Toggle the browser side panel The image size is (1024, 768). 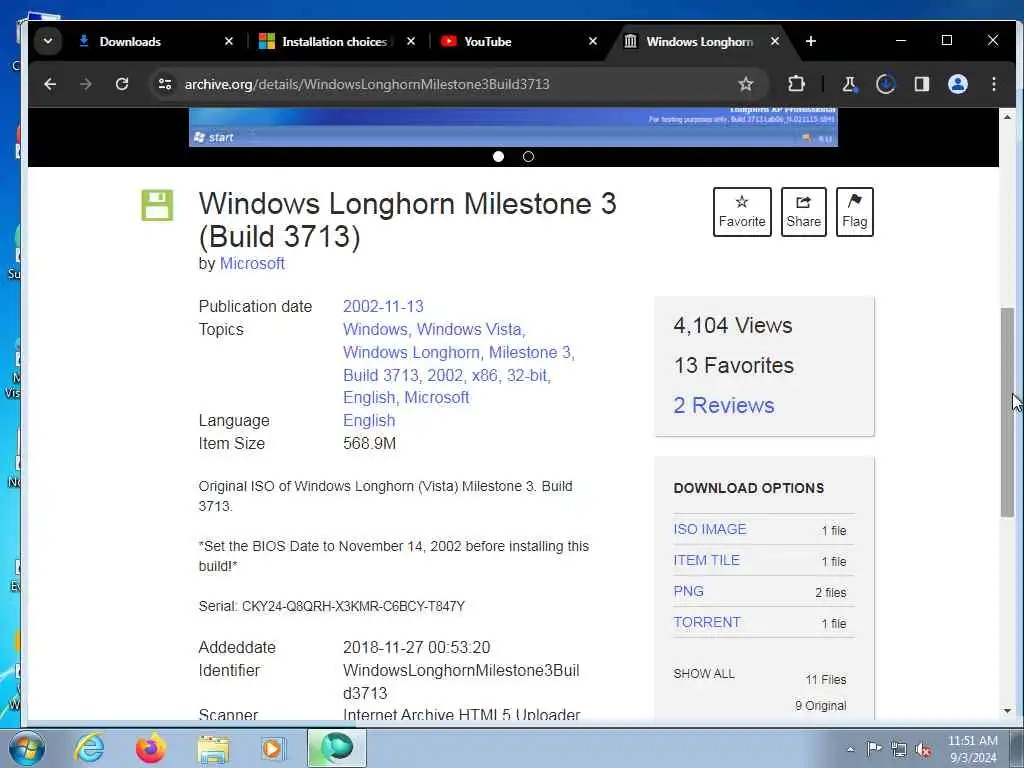click(921, 84)
